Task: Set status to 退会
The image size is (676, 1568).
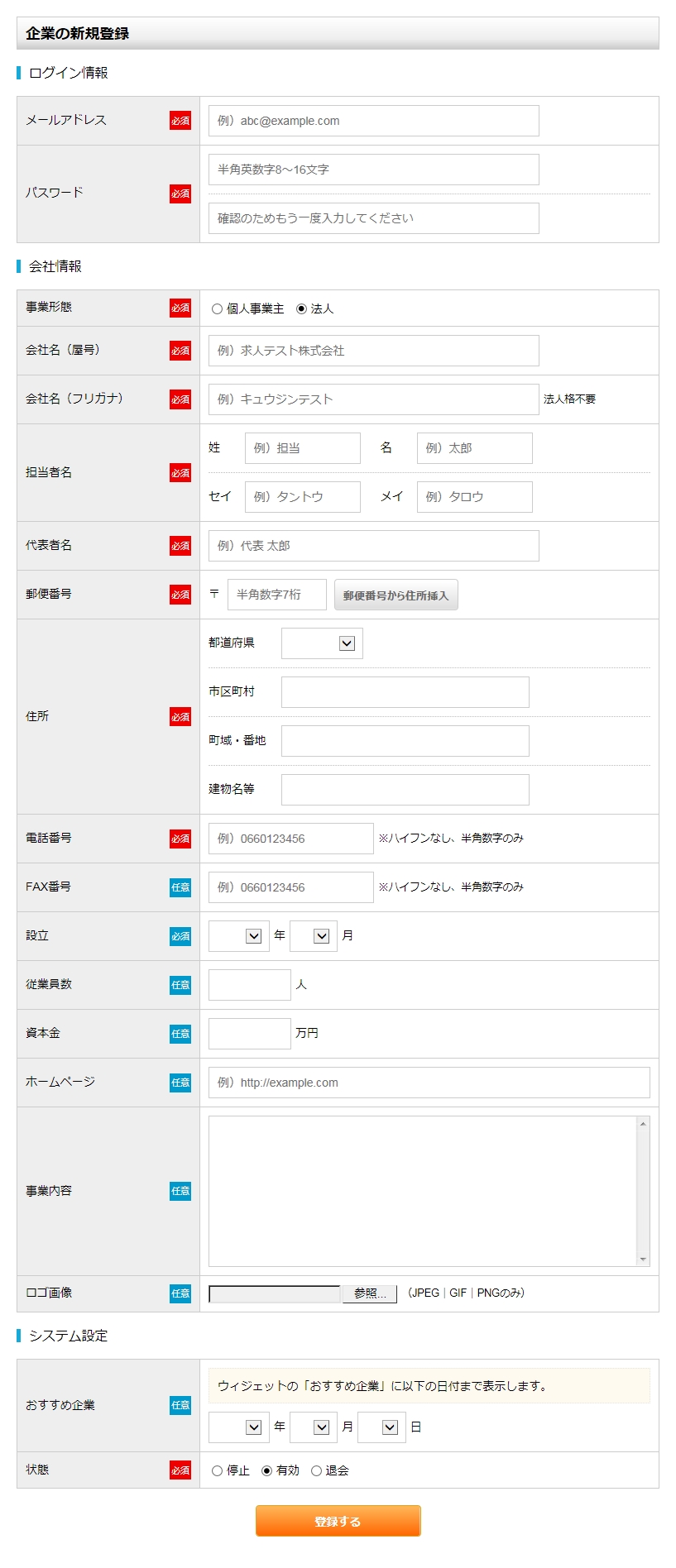Action: pos(316,1470)
